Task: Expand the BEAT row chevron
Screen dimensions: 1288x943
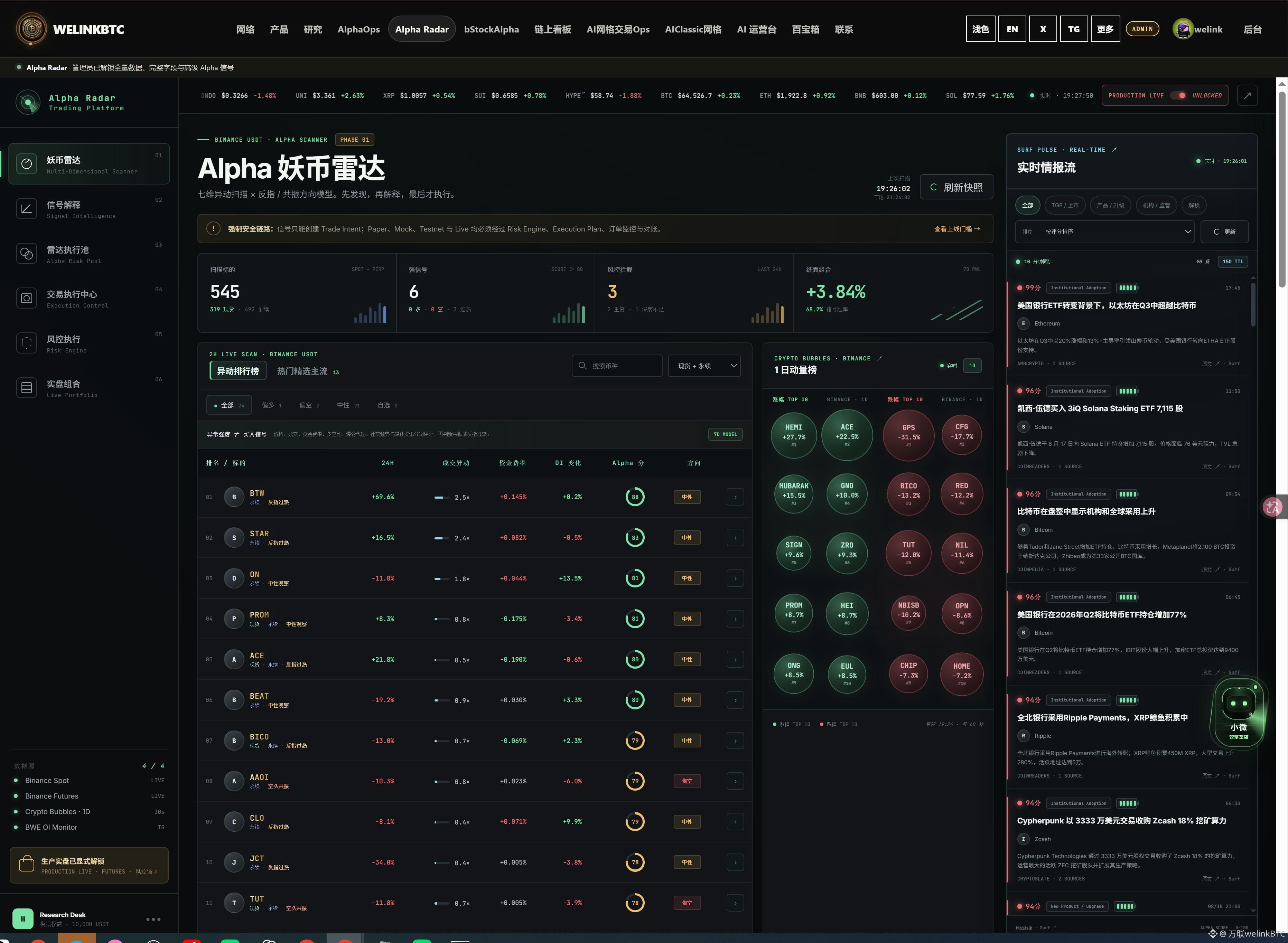Action: (735, 700)
